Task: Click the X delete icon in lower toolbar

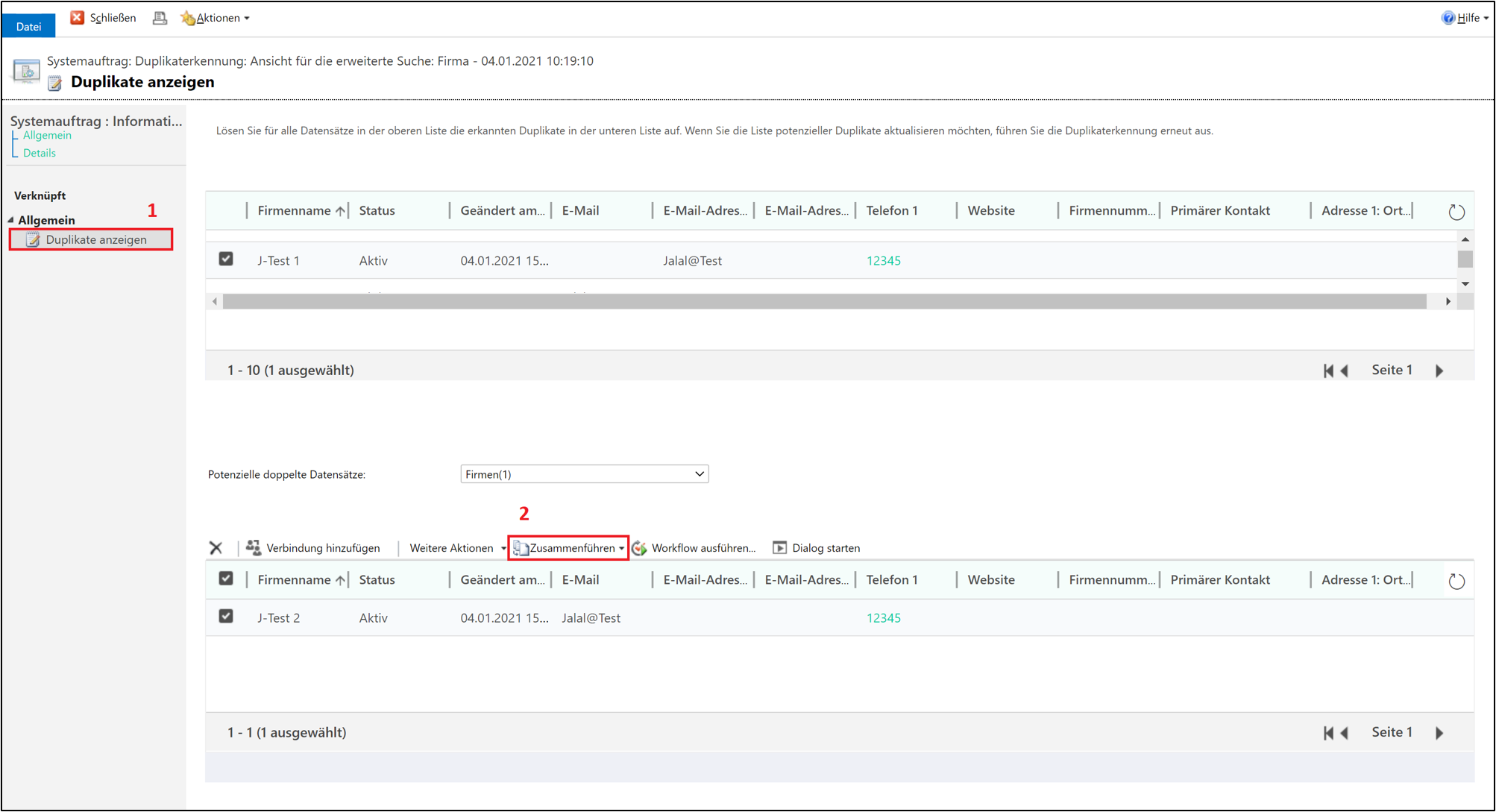Action: (x=216, y=548)
